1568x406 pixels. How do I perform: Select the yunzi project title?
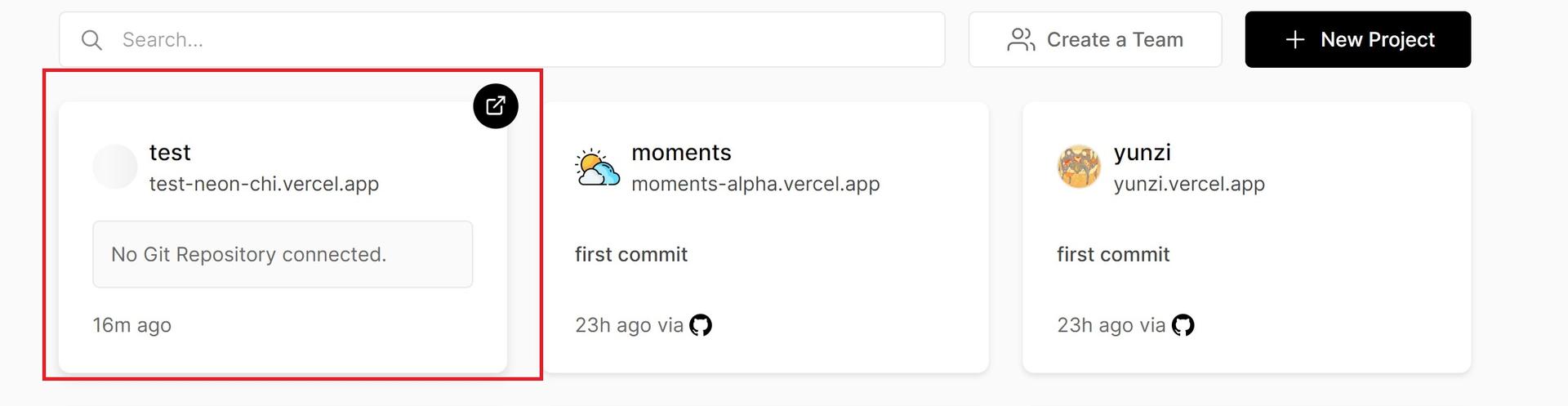coord(1142,153)
